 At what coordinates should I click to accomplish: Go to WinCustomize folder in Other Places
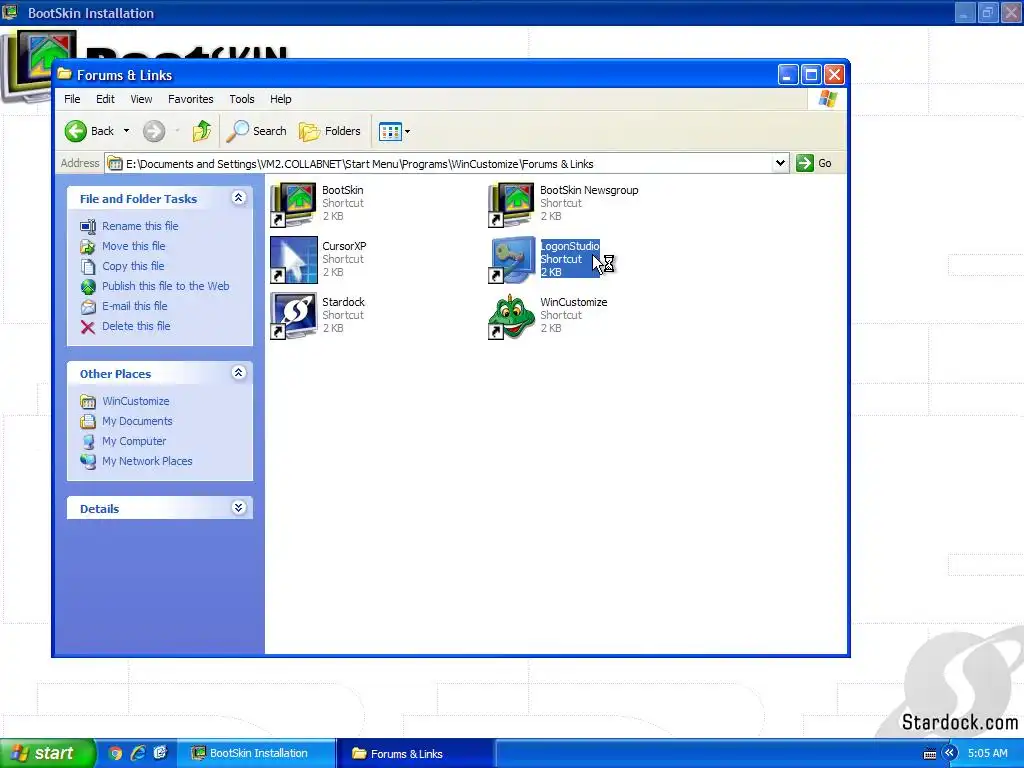(135, 401)
